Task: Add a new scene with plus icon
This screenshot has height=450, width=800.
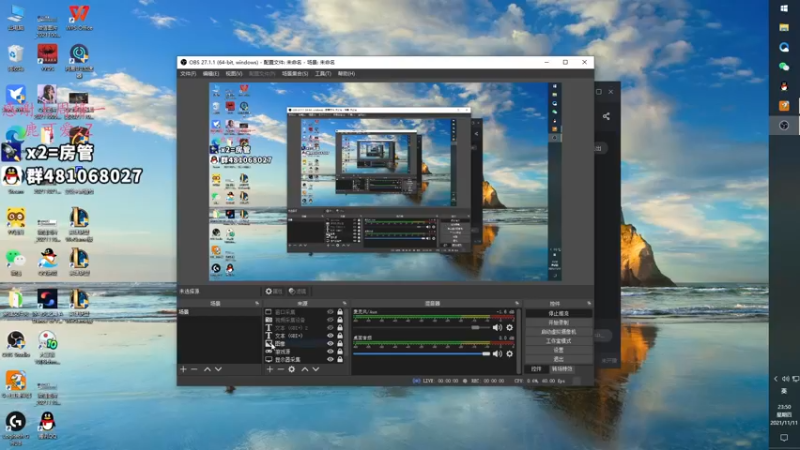Action: coord(183,369)
